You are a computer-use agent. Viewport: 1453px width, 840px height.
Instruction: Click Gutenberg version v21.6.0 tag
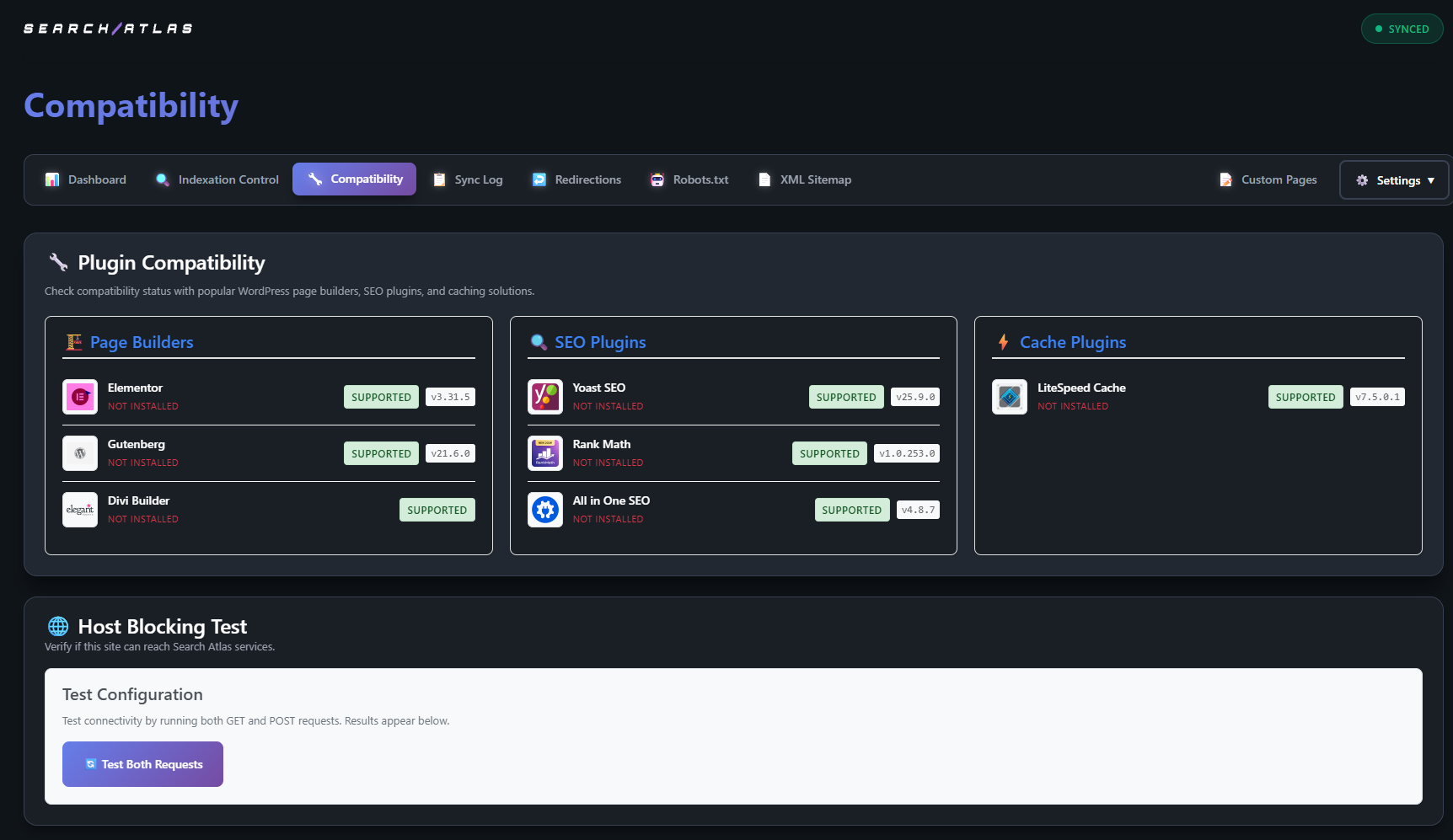click(x=450, y=453)
